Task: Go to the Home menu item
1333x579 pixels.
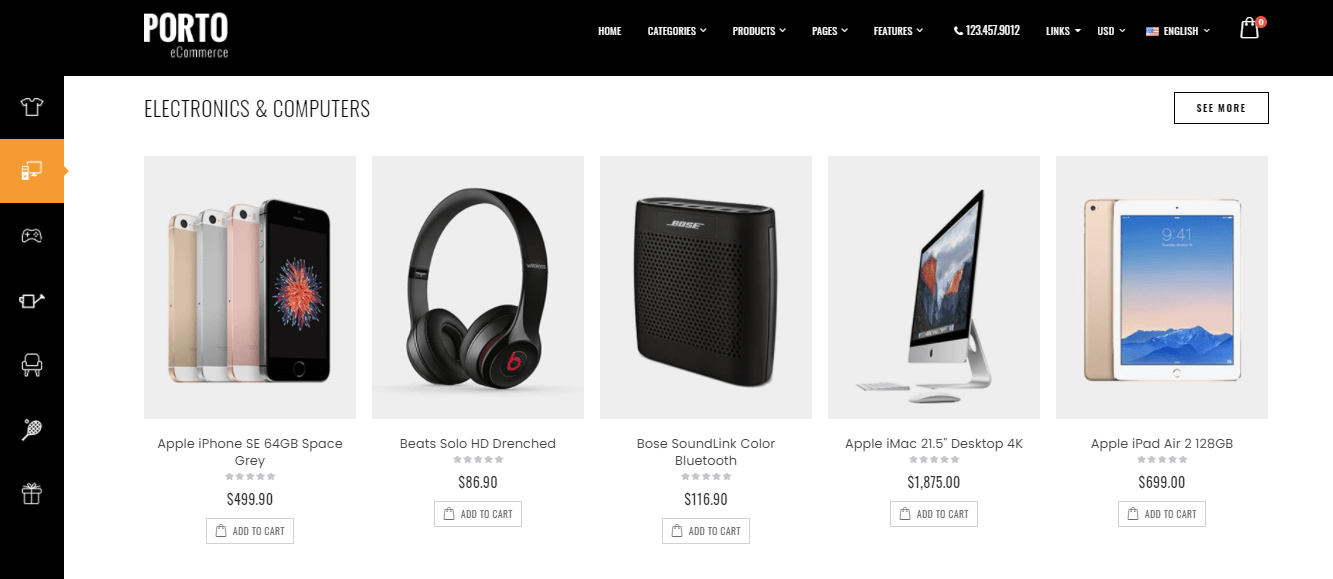Action: [x=610, y=31]
